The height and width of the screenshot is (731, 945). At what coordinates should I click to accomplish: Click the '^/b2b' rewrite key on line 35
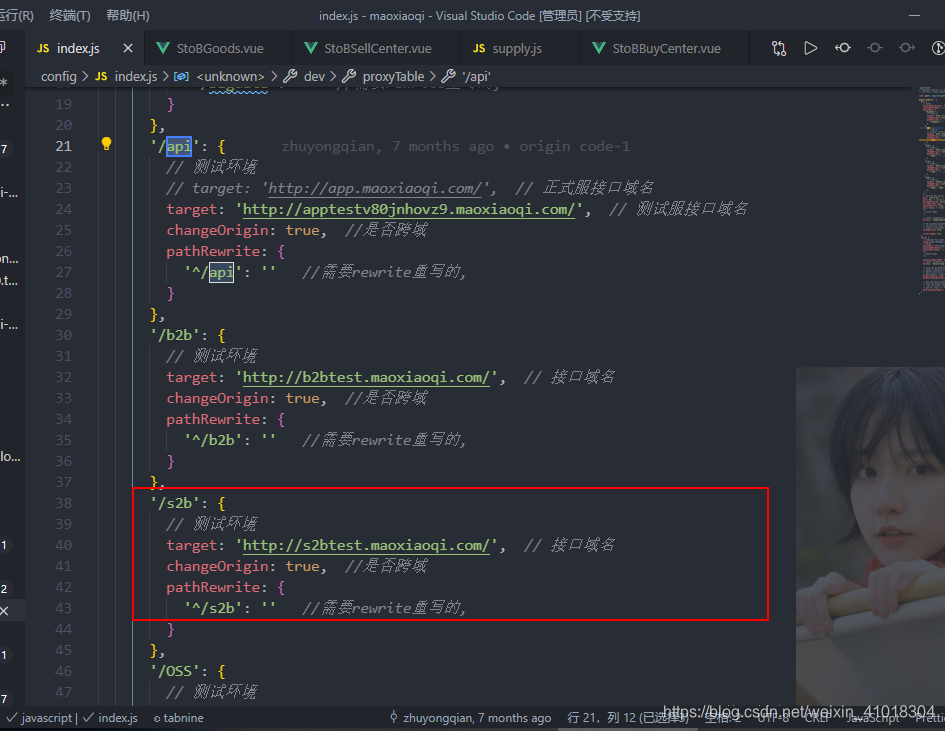coord(213,440)
